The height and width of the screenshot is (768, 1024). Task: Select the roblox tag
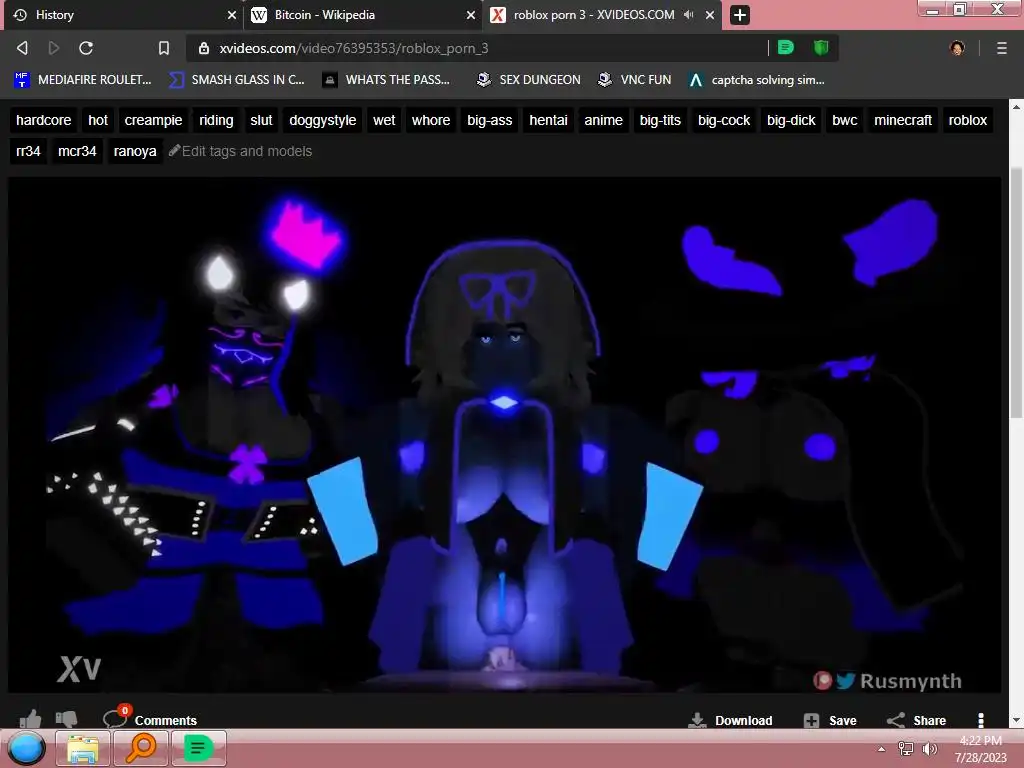[x=967, y=120]
